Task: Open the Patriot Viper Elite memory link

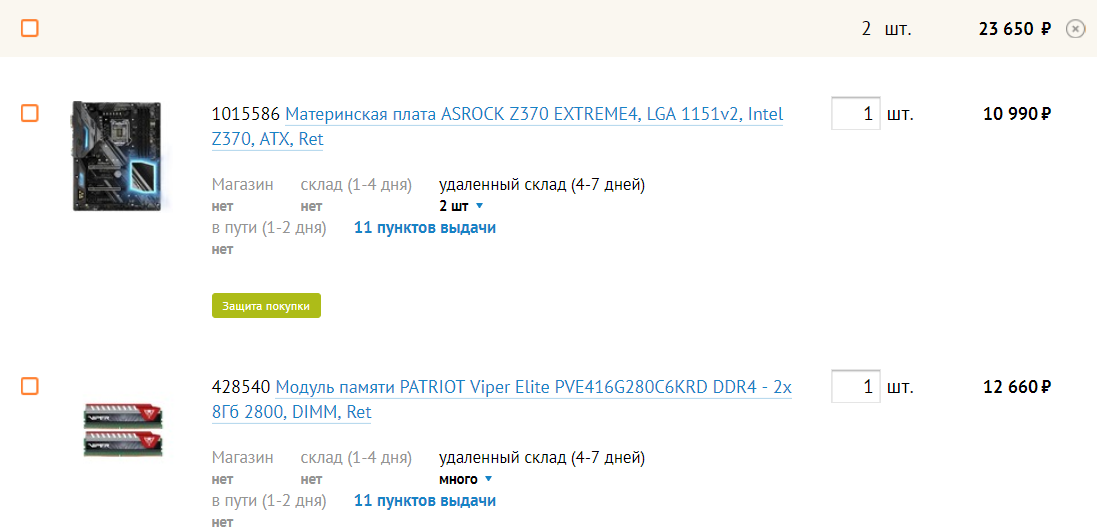Action: [533, 387]
